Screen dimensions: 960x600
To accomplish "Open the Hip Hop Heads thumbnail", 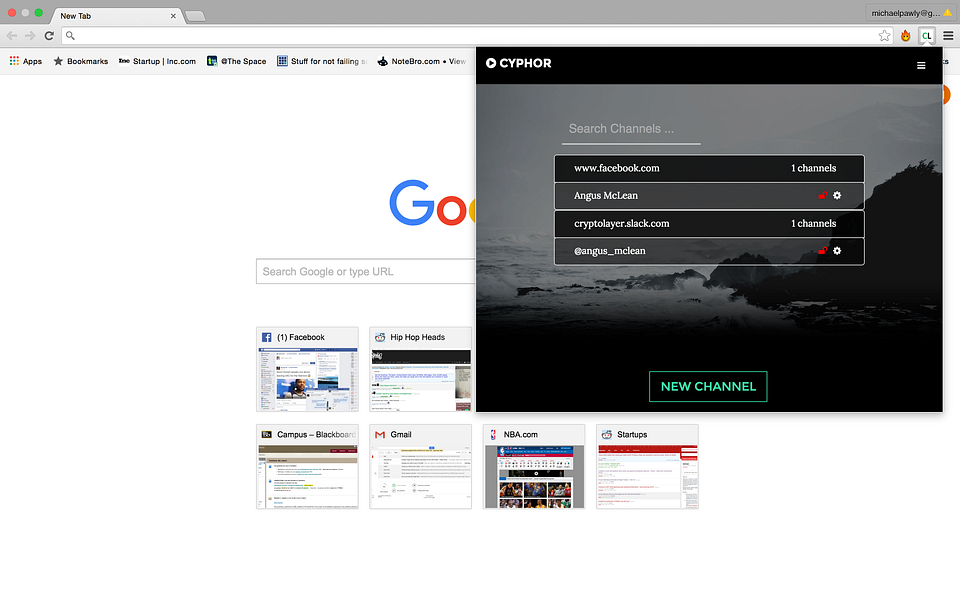I will pos(421,369).
